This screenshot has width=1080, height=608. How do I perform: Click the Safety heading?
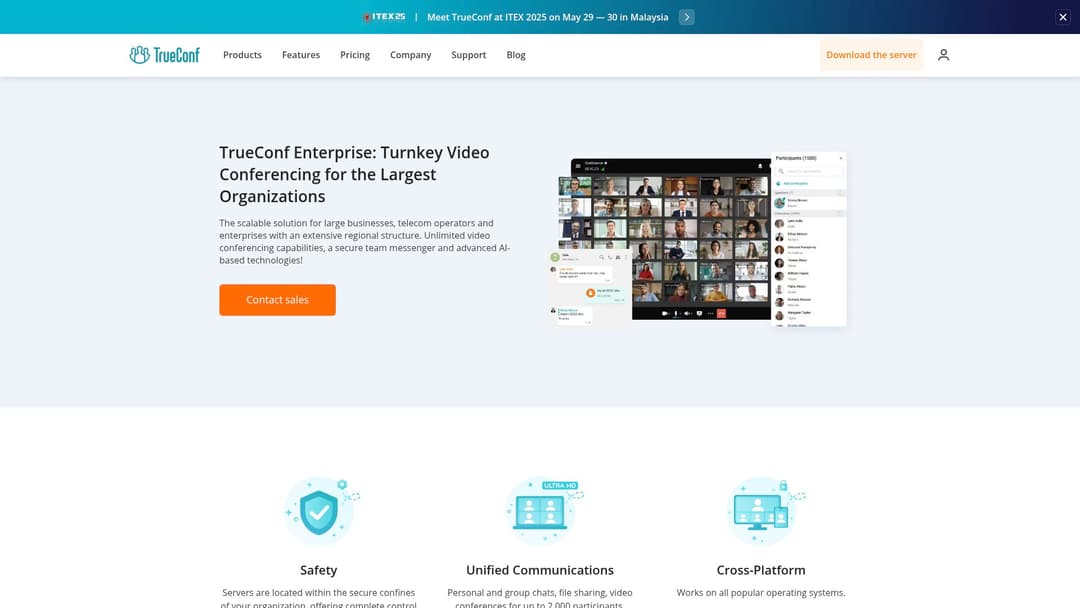[318, 570]
